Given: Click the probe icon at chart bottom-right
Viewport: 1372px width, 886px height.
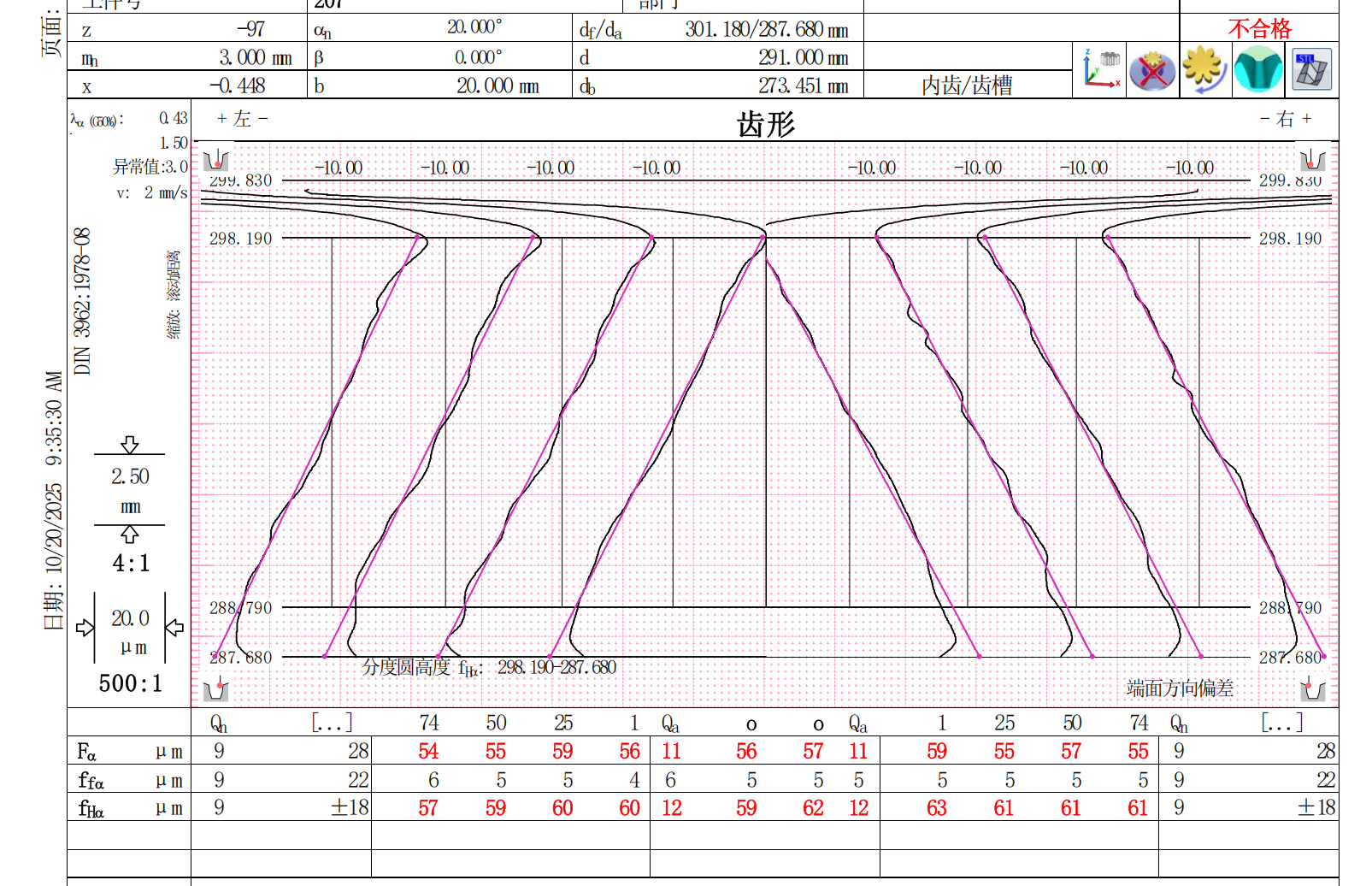Looking at the screenshot, I should (1311, 688).
